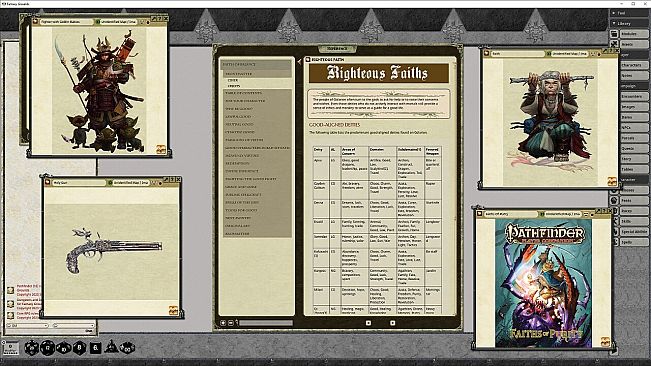The width and height of the screenshot is (651, 366).
Task: Pick up the d4 die
Action: [111, 347]
